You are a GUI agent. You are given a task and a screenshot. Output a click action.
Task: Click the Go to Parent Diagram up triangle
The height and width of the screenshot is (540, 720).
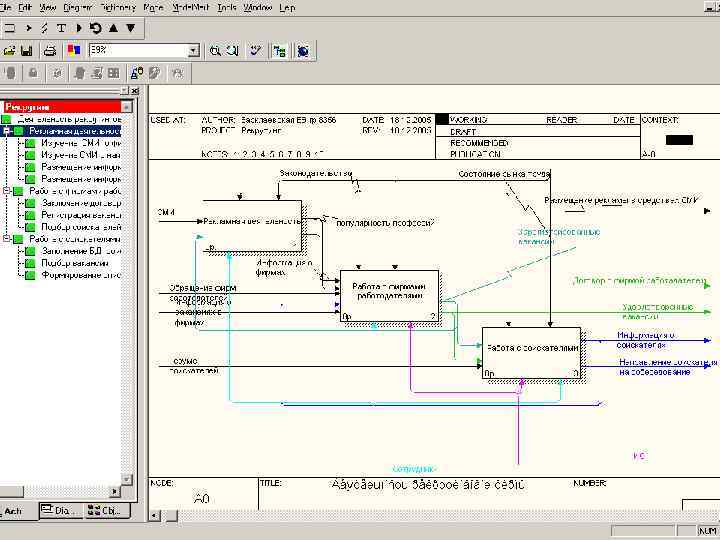[x=112, y=28]
